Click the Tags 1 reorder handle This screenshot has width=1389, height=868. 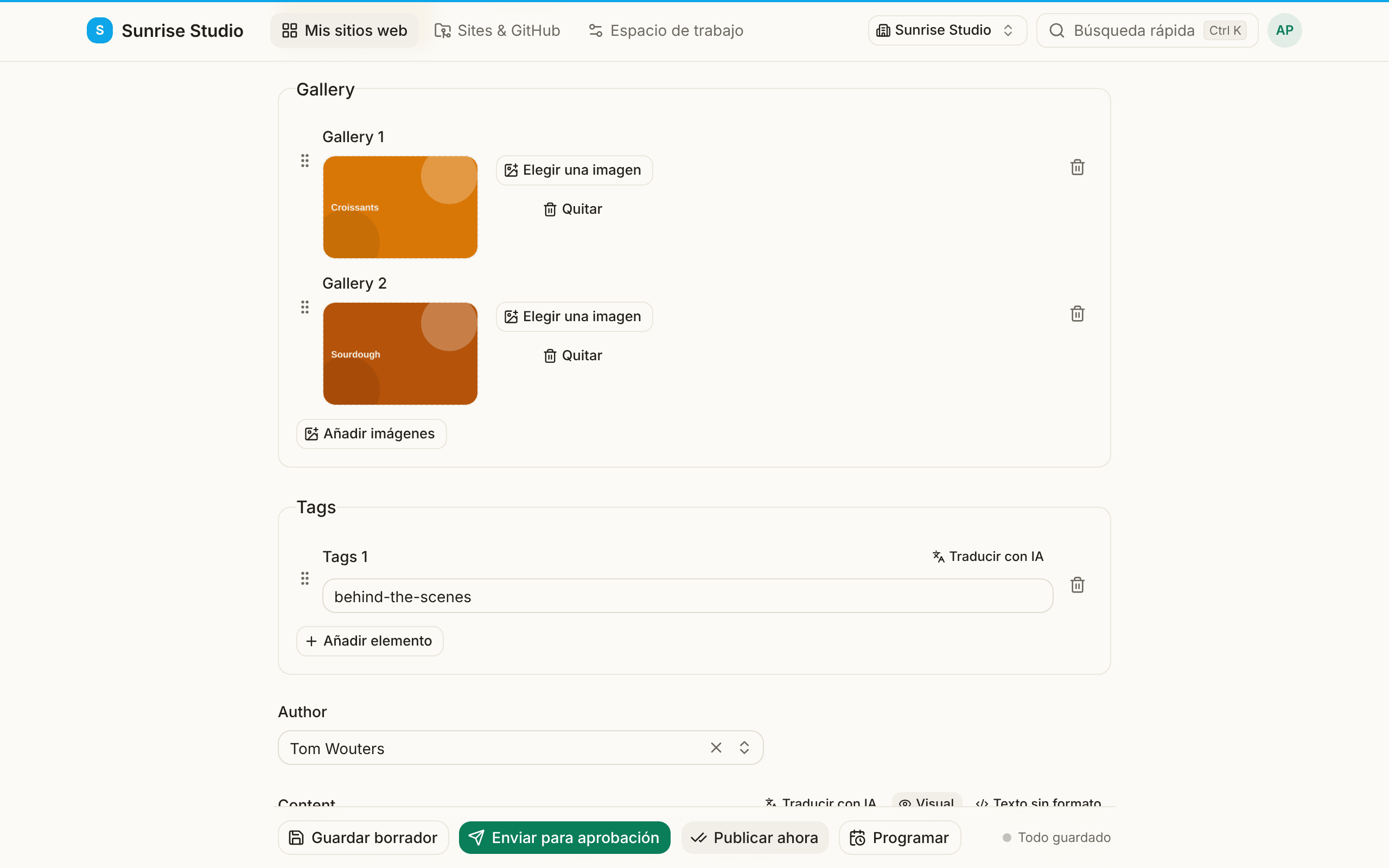(x=305, y=578)
